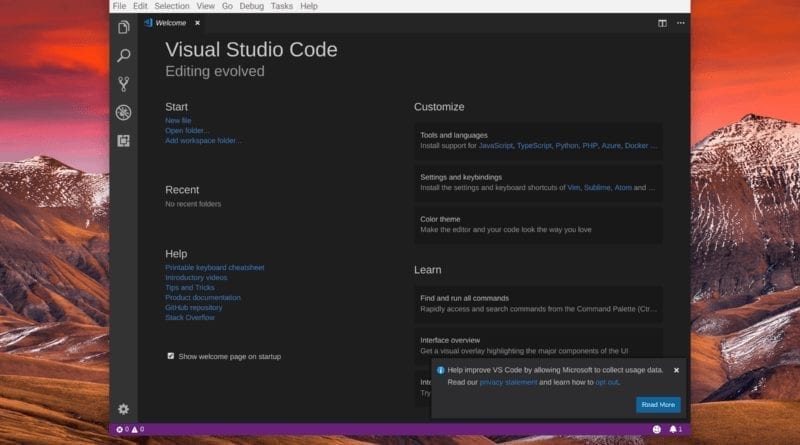Open Tips and Tricks link
Viewport: 800px width, 445px height.
click(x=189, y=287)
